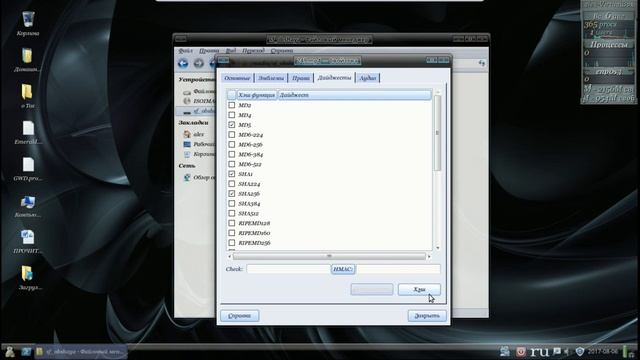The image size is (640, 360).
Task: Enable the MD2 hash checkbox
Action: [x=231, y=105]
